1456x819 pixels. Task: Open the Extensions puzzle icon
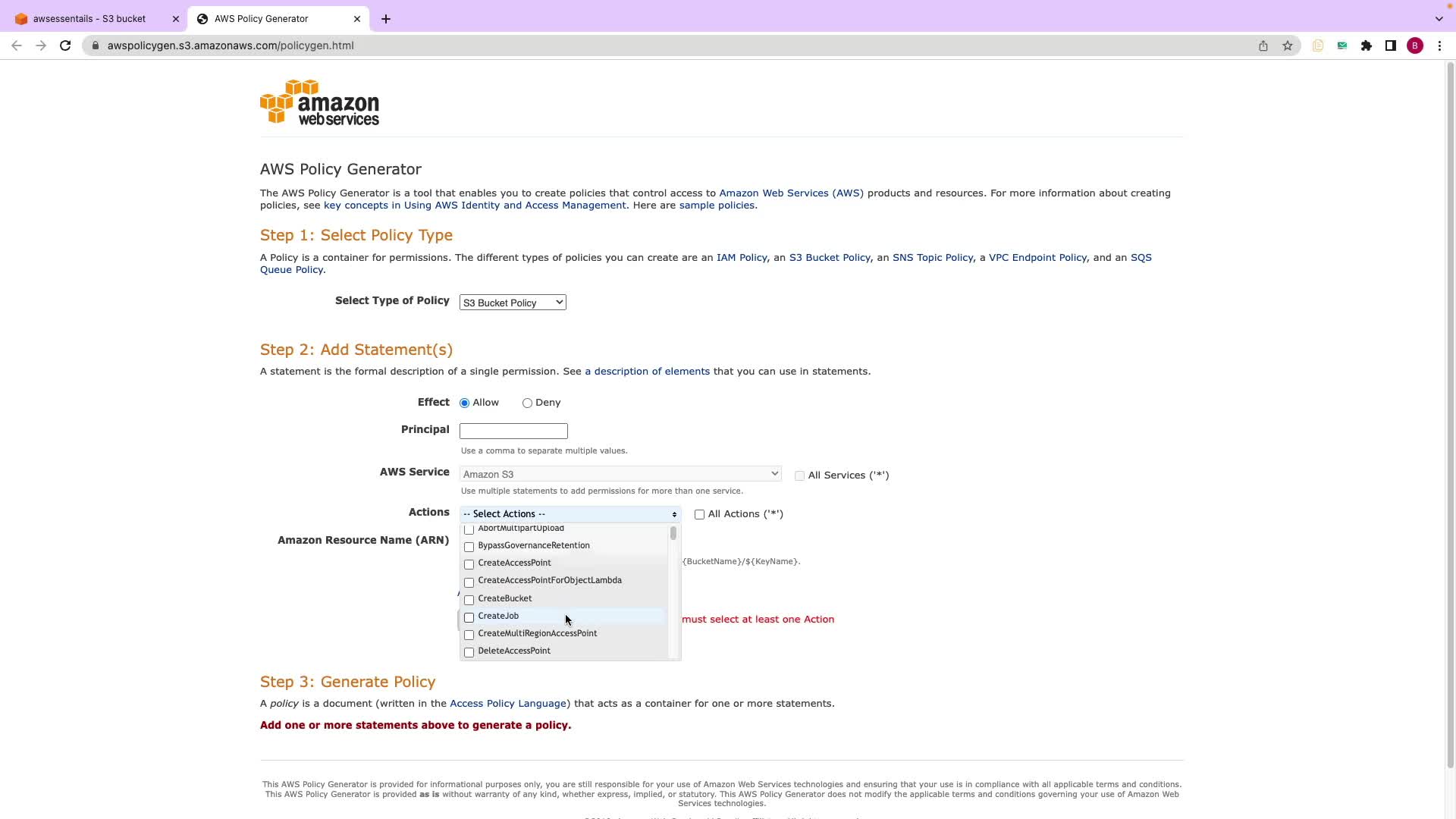[x=1367, y=45]
